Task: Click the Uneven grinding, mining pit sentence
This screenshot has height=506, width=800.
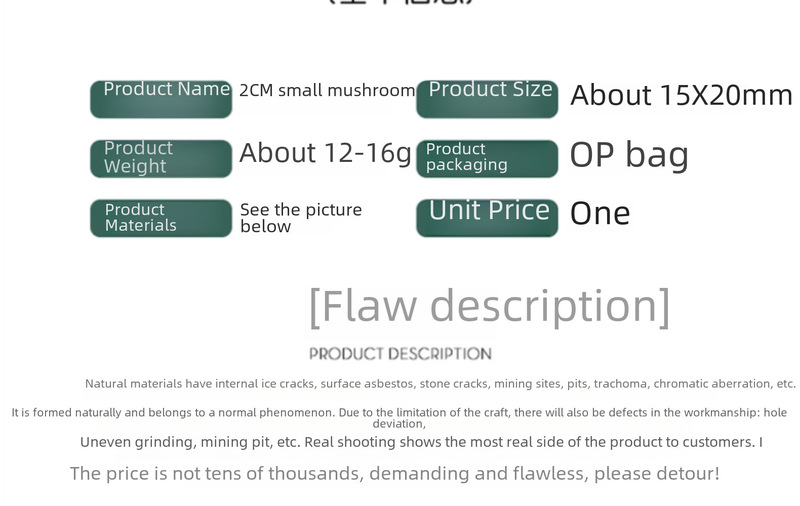Action: coord(421,442)
